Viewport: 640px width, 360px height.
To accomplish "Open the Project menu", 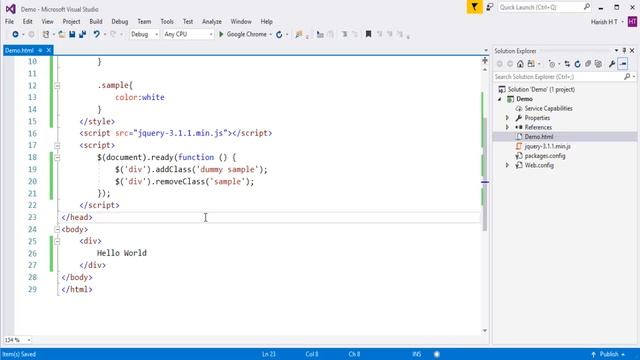I will click(71, 22).
